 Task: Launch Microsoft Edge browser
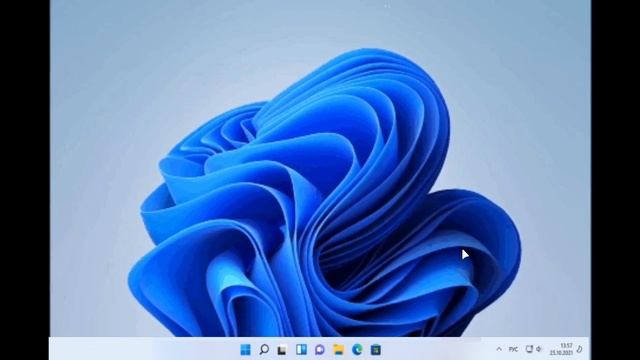(357, 349)
